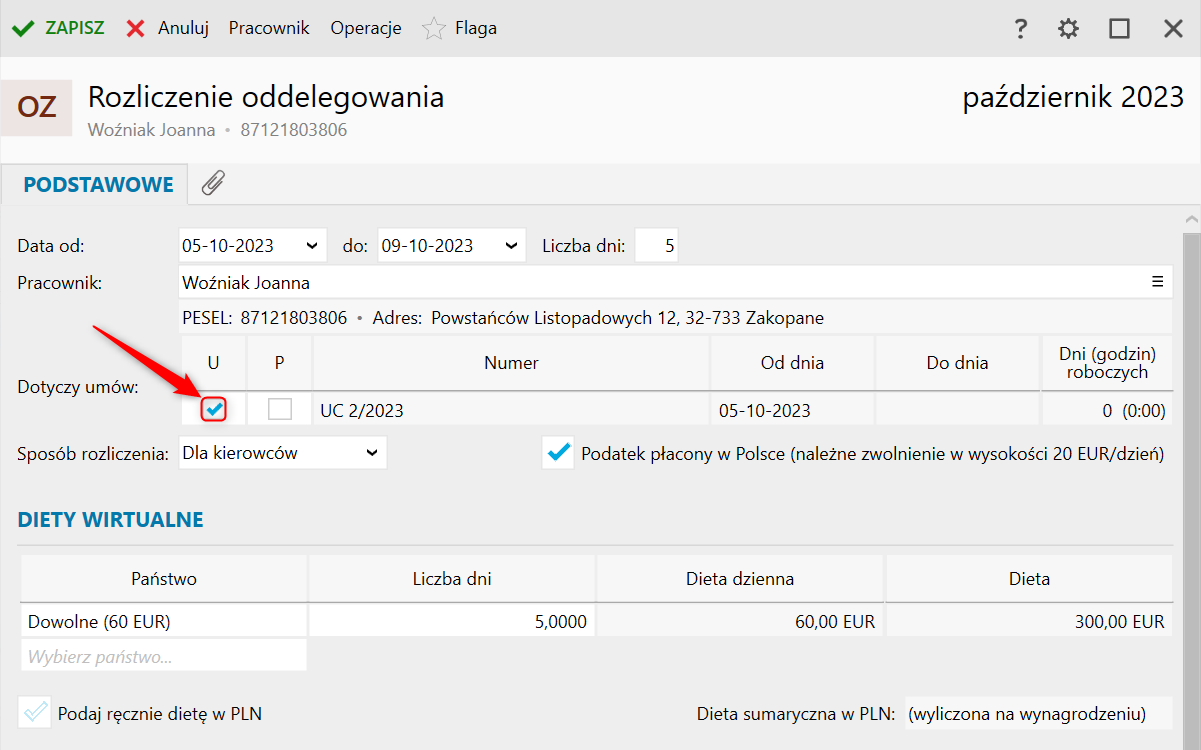Open help via question mark icon
Image resolution: width=1201 pixels, height=750 pixels.
1020,28
